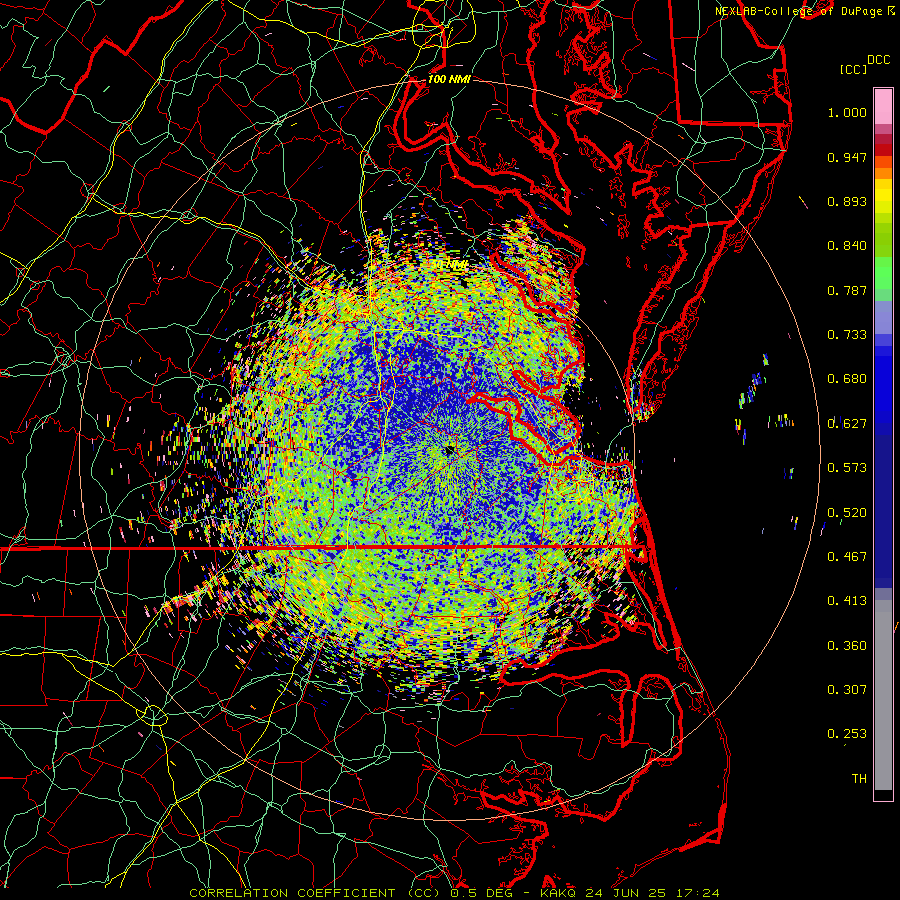Image resolution: width=900 pixels, height=900 pixels.
Task: Pick the red segment of the color bar
Action: pos(883,150)
